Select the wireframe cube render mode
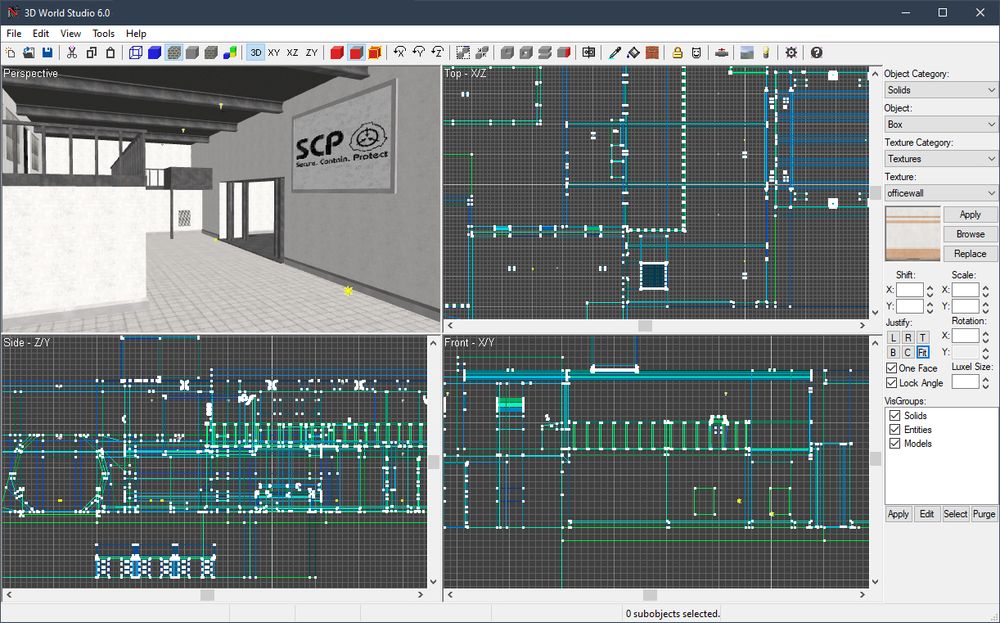Viewport: 1000px width, 623px height. (x=135, y=52)
